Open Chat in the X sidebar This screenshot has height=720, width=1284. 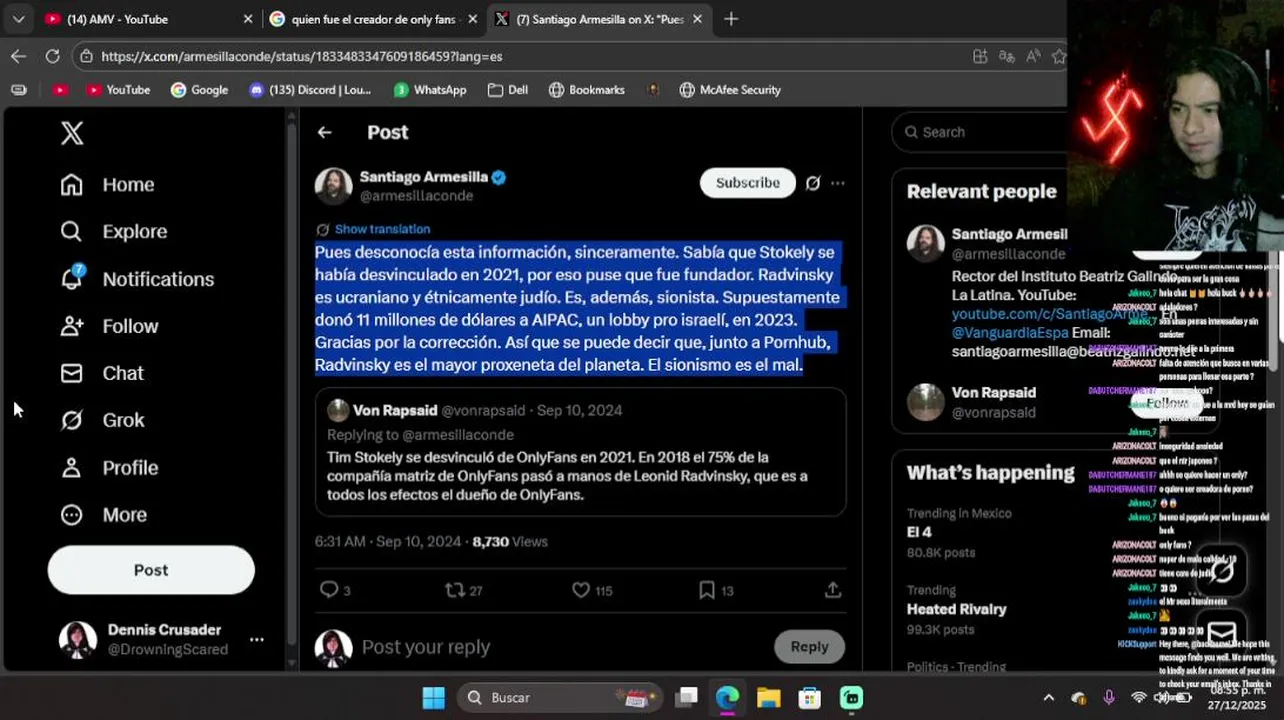coord(102,373)
